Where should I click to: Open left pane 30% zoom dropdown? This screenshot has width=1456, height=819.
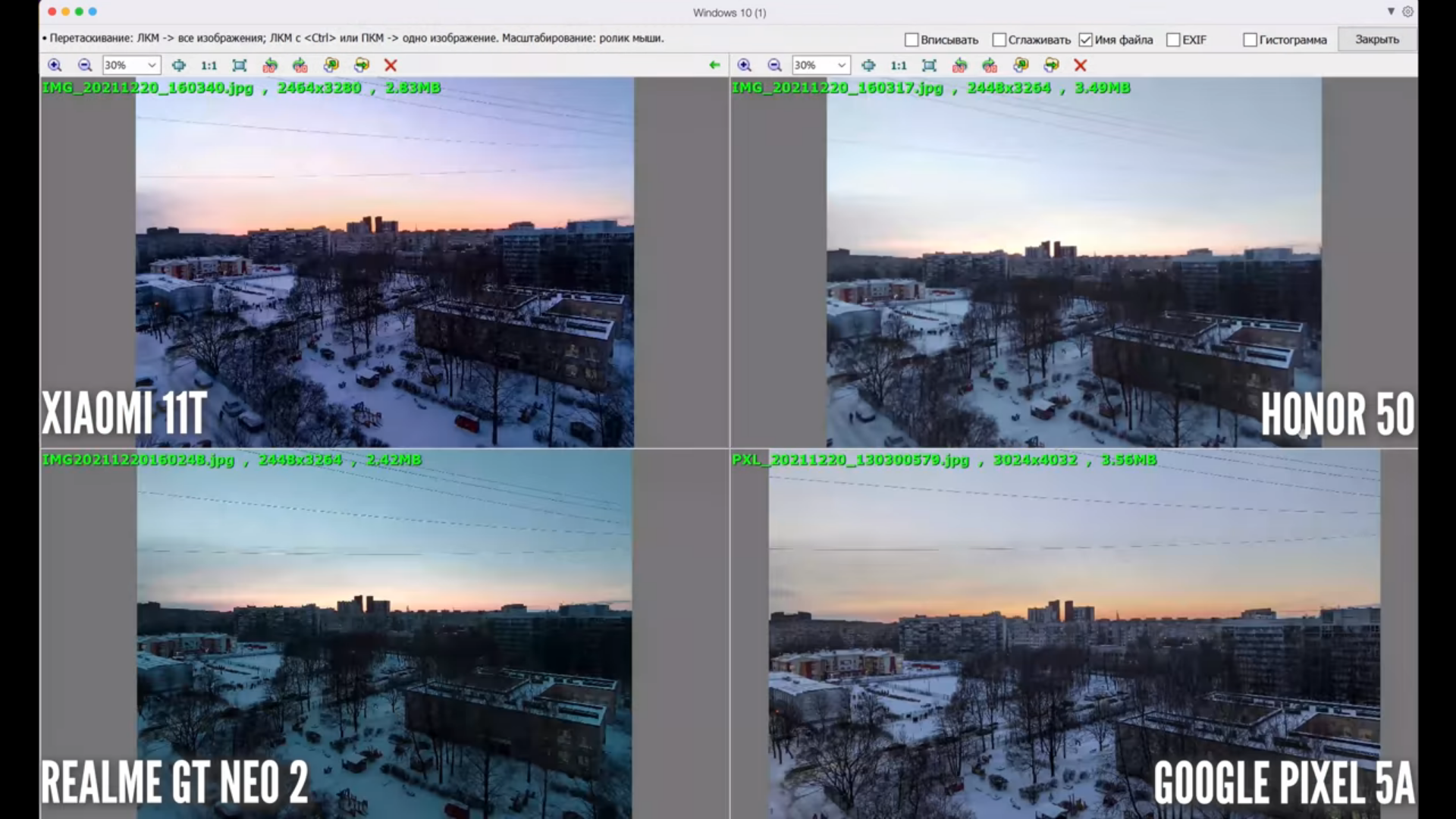point(152,65)
